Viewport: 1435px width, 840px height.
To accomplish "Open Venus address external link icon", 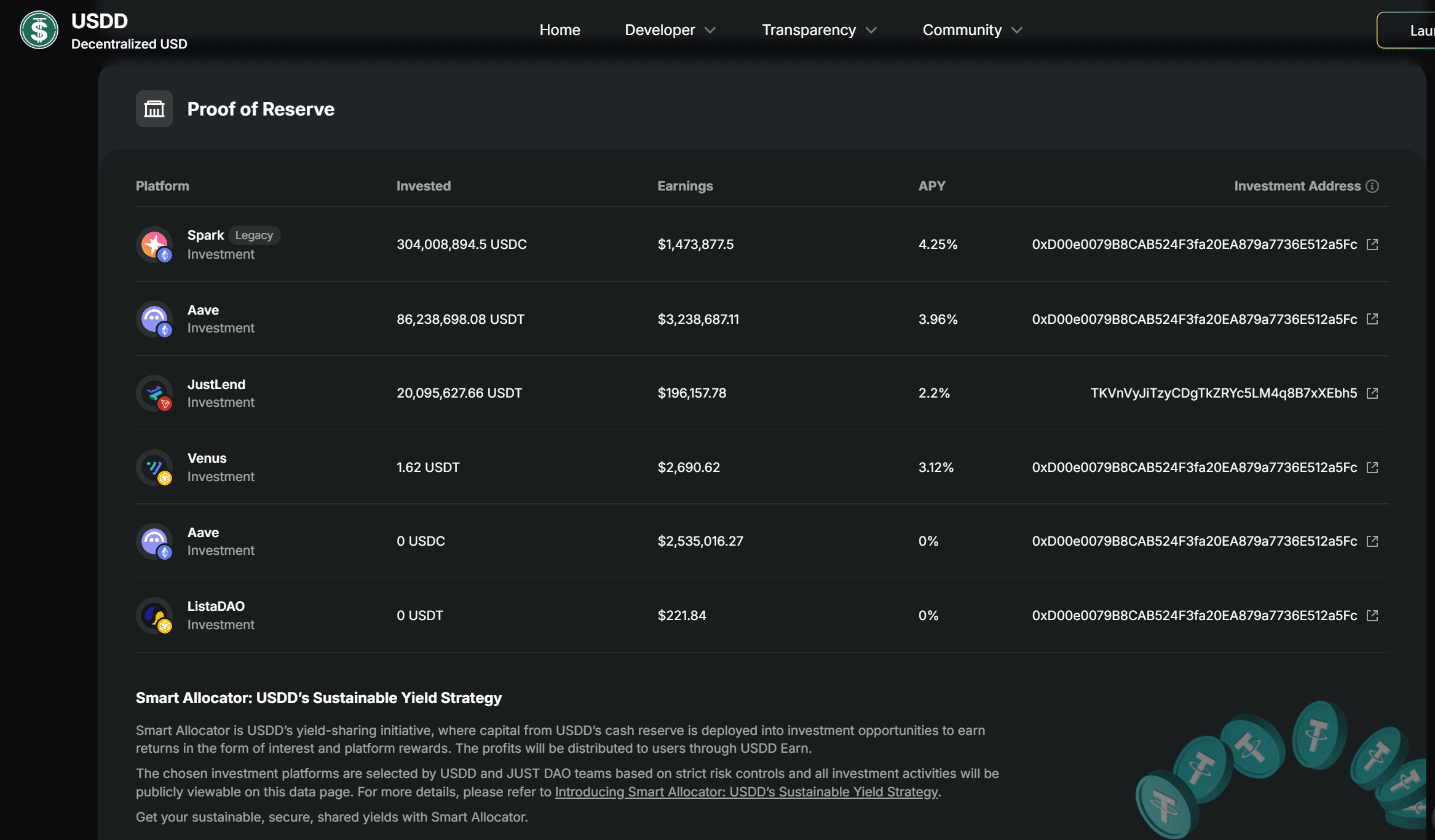I will click(x=1372, y=468).
